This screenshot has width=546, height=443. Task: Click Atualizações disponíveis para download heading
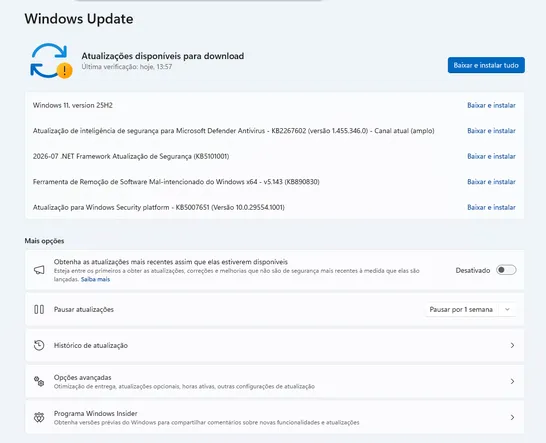[163, 56]
